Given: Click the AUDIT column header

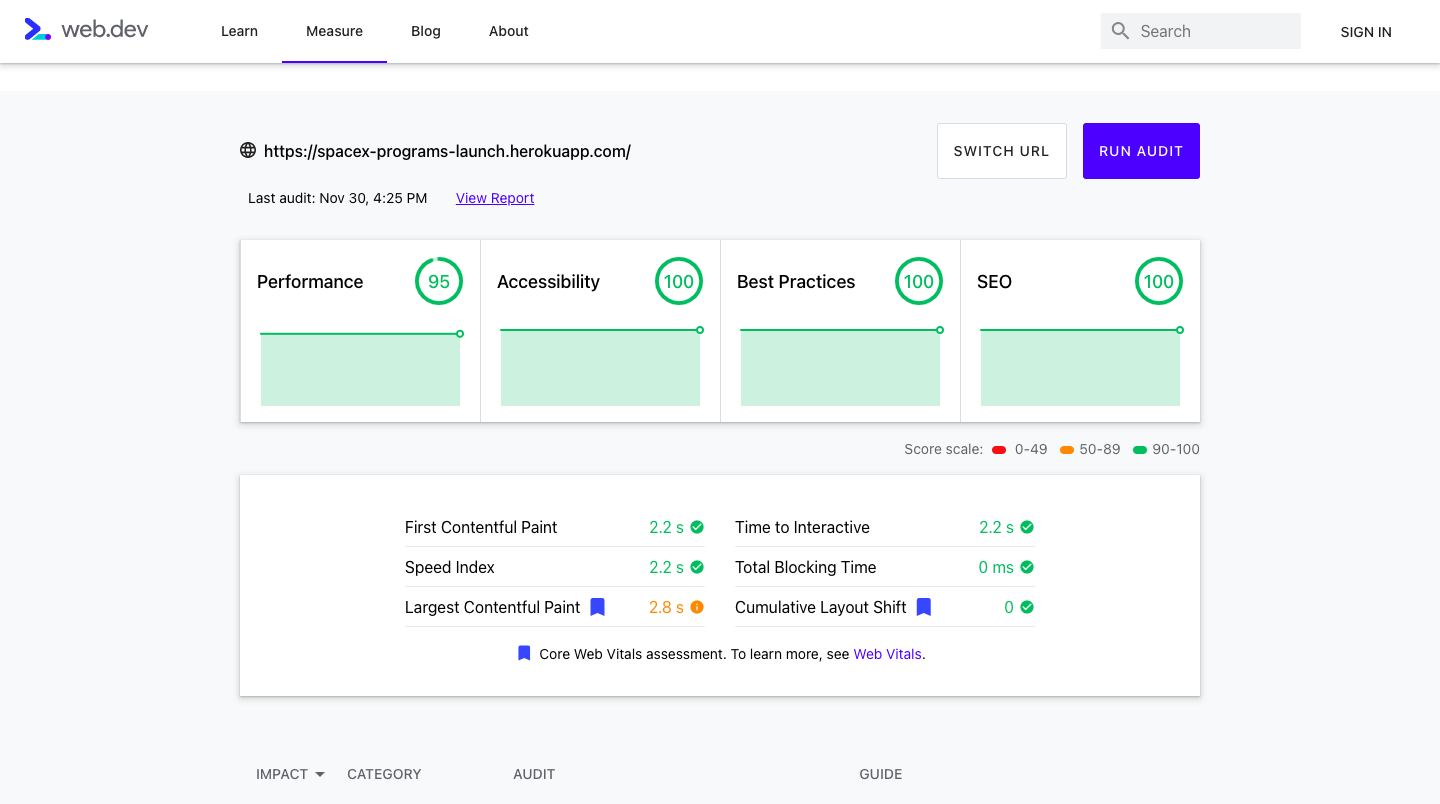Looking at the screenshot, I should [534, 774].
